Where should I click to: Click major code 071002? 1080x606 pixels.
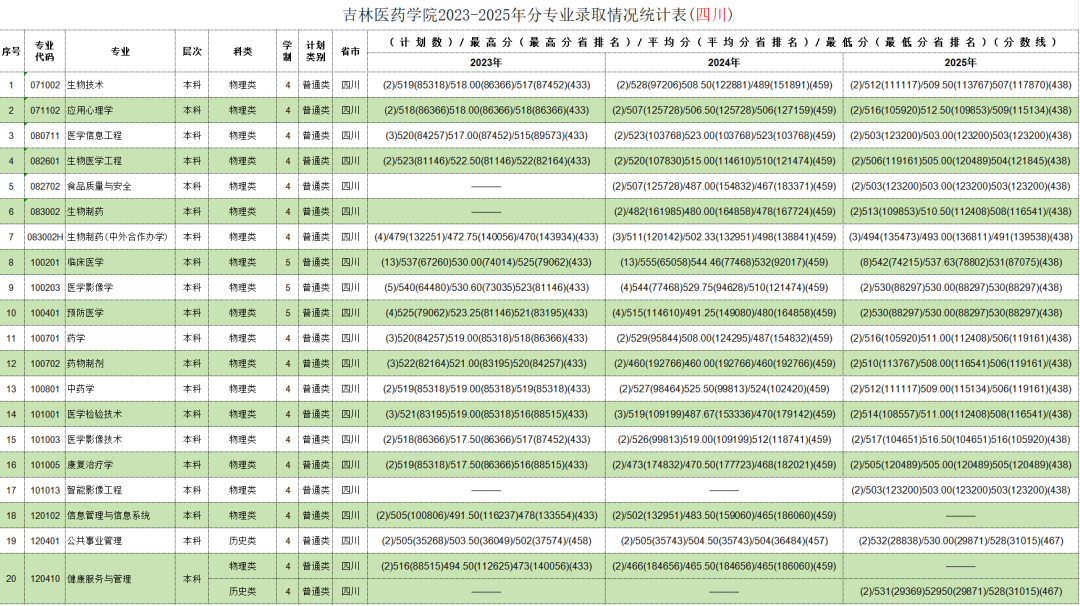[x=45, y=85]
